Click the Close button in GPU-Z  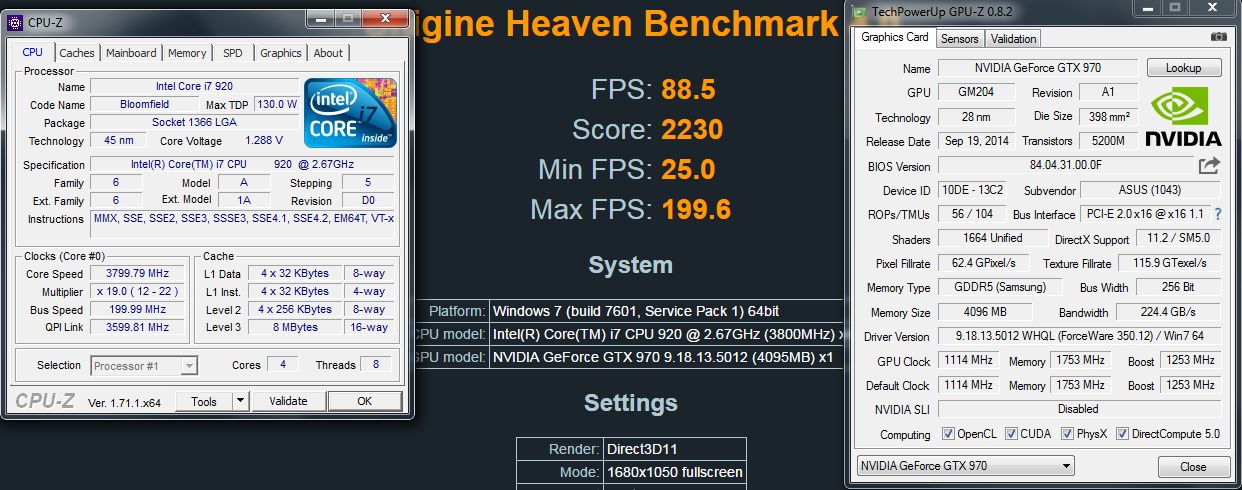click(x=1193, y=467)
